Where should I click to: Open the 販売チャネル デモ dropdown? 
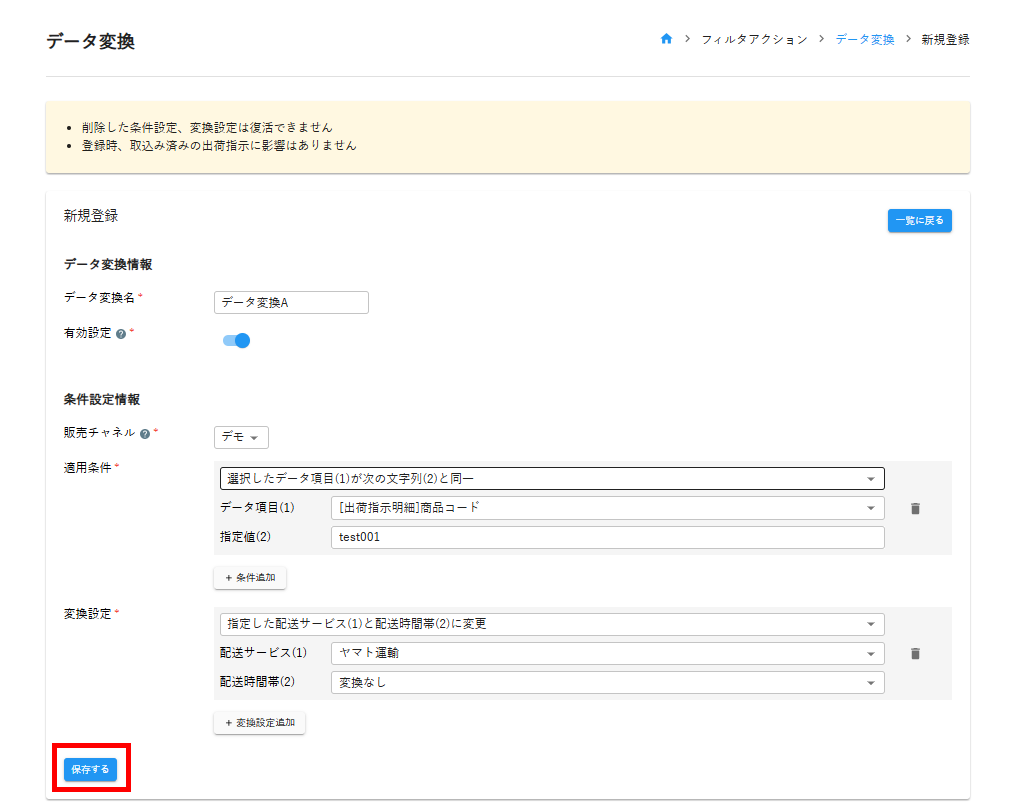tap(241, 438)
